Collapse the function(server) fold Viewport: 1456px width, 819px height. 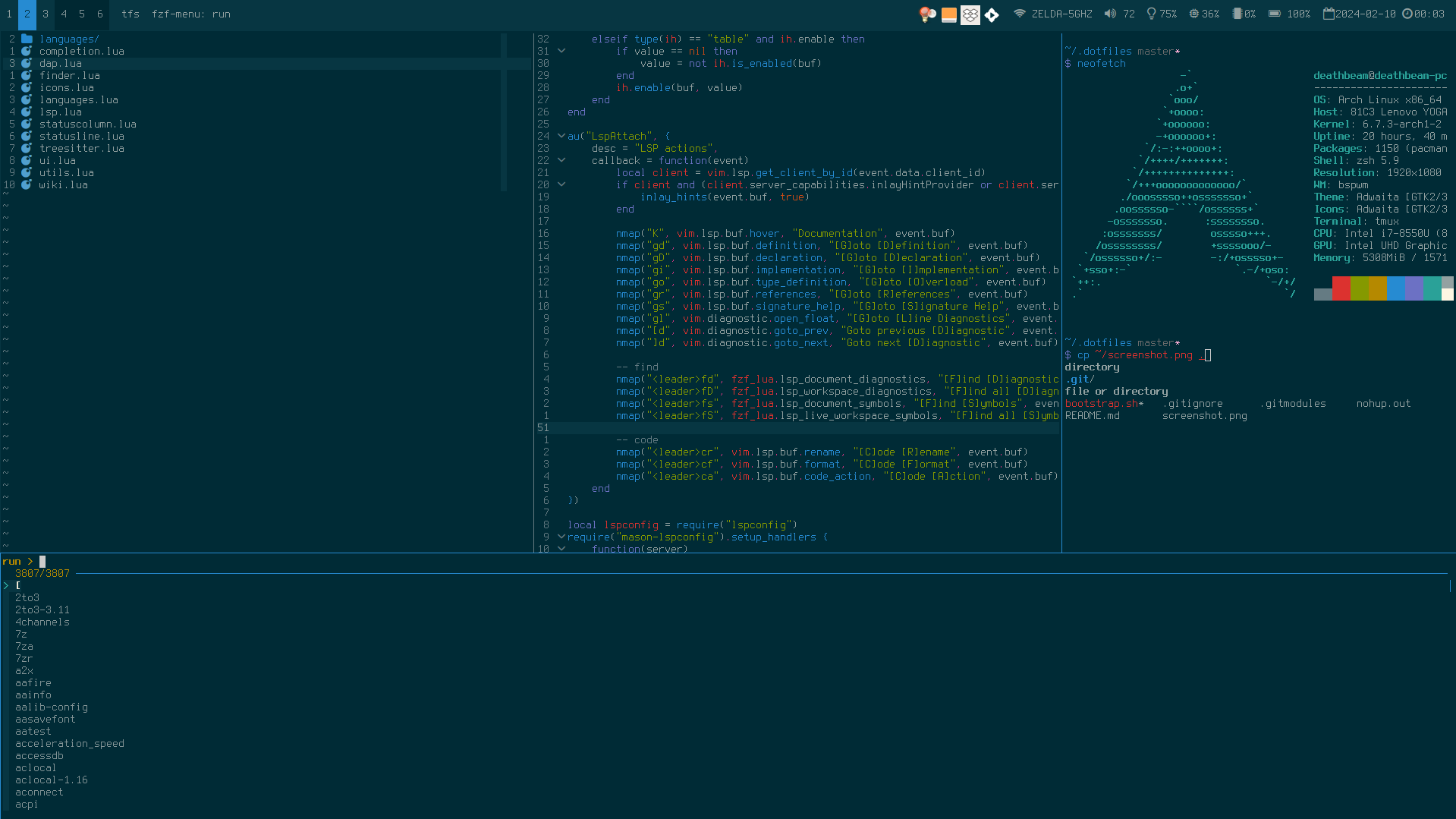point(561,548)
